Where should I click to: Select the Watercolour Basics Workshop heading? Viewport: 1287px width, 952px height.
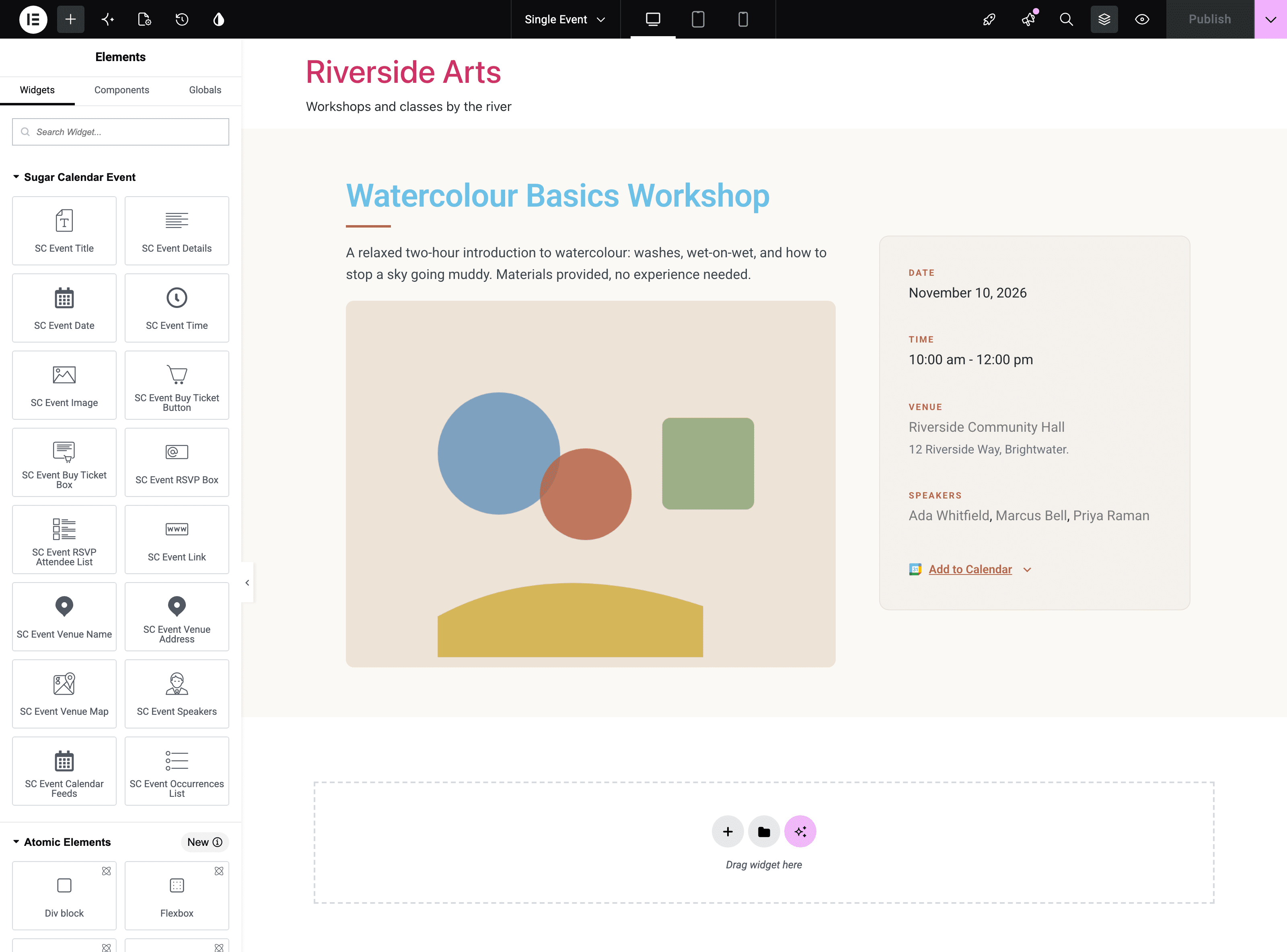(x=558, y=195)
